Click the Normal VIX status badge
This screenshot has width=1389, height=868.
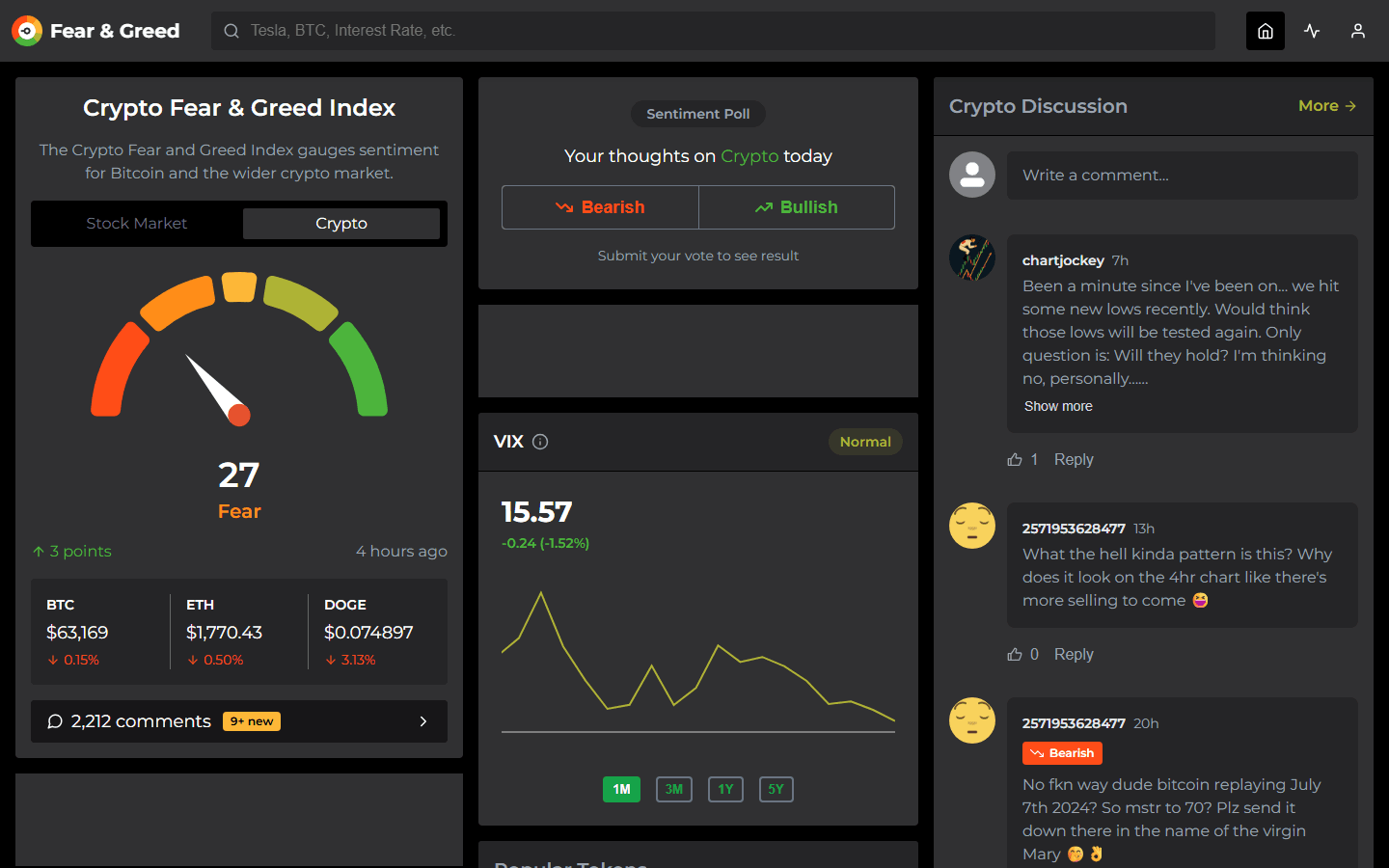[x=865, y=442]
